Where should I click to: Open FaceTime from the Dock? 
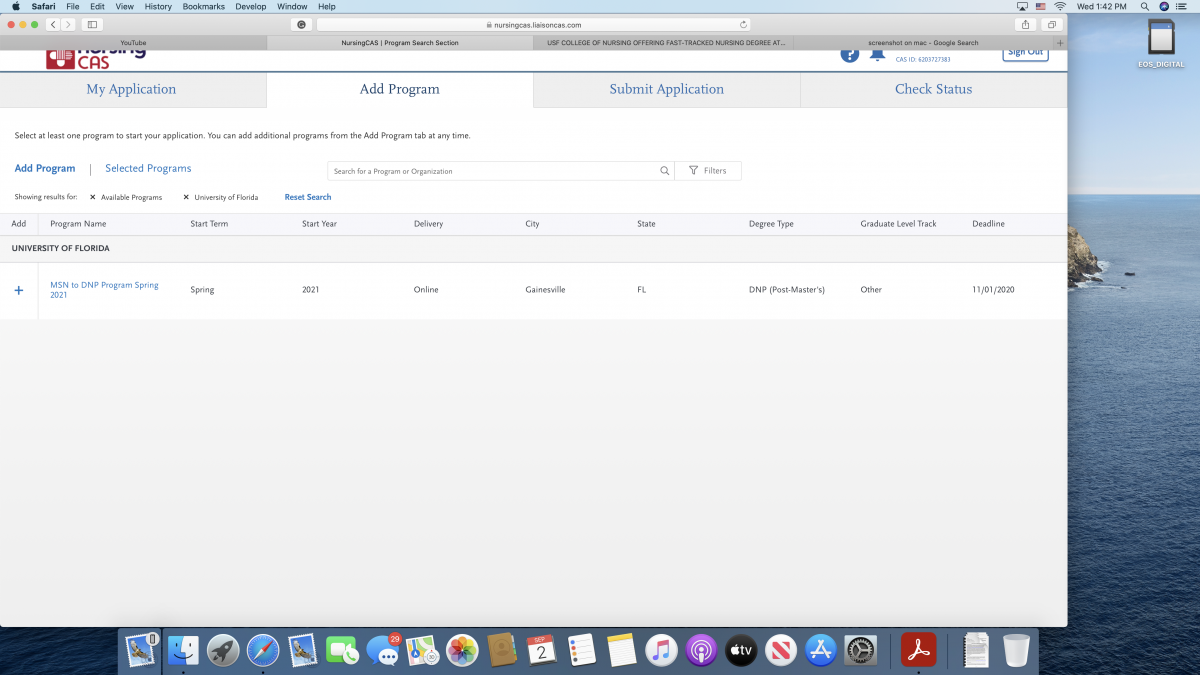pos(343,650)
